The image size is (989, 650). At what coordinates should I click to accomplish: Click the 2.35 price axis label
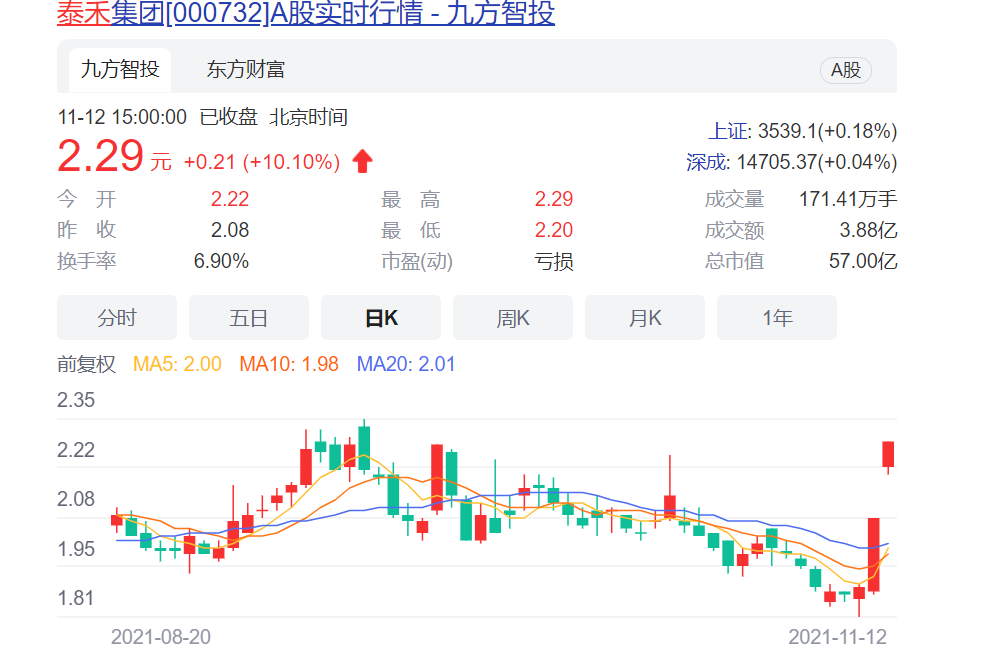tap(76, 400)
